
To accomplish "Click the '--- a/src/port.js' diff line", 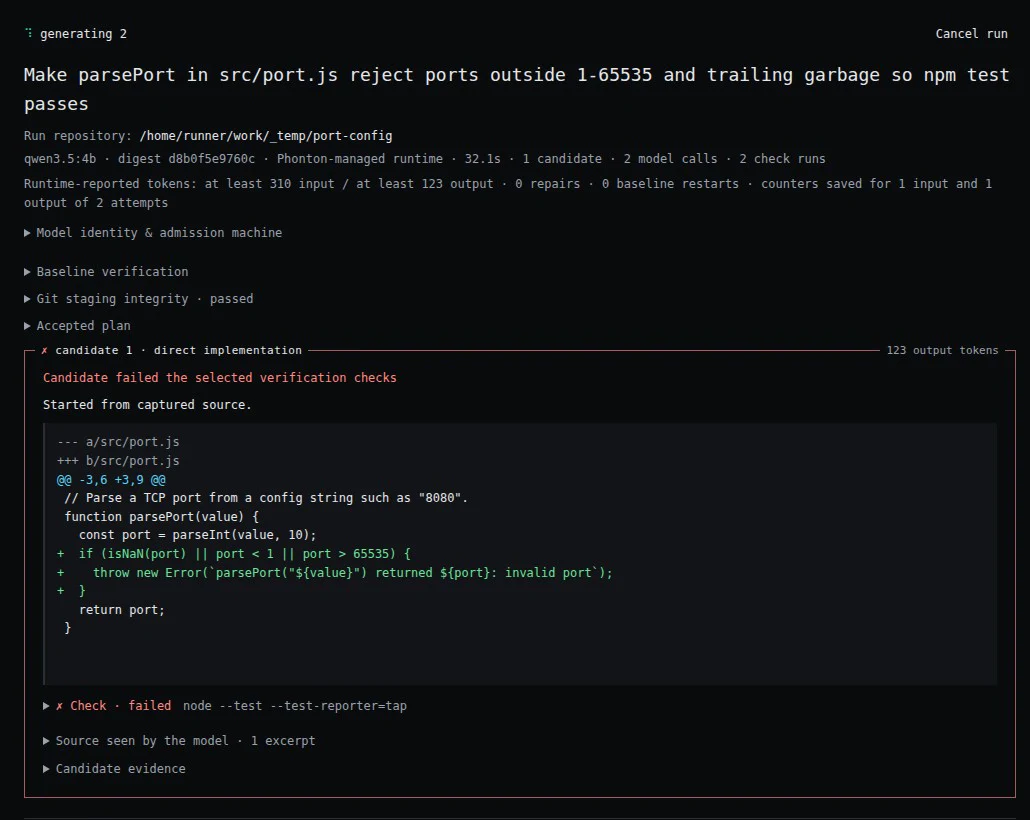I will pos(118,442).
